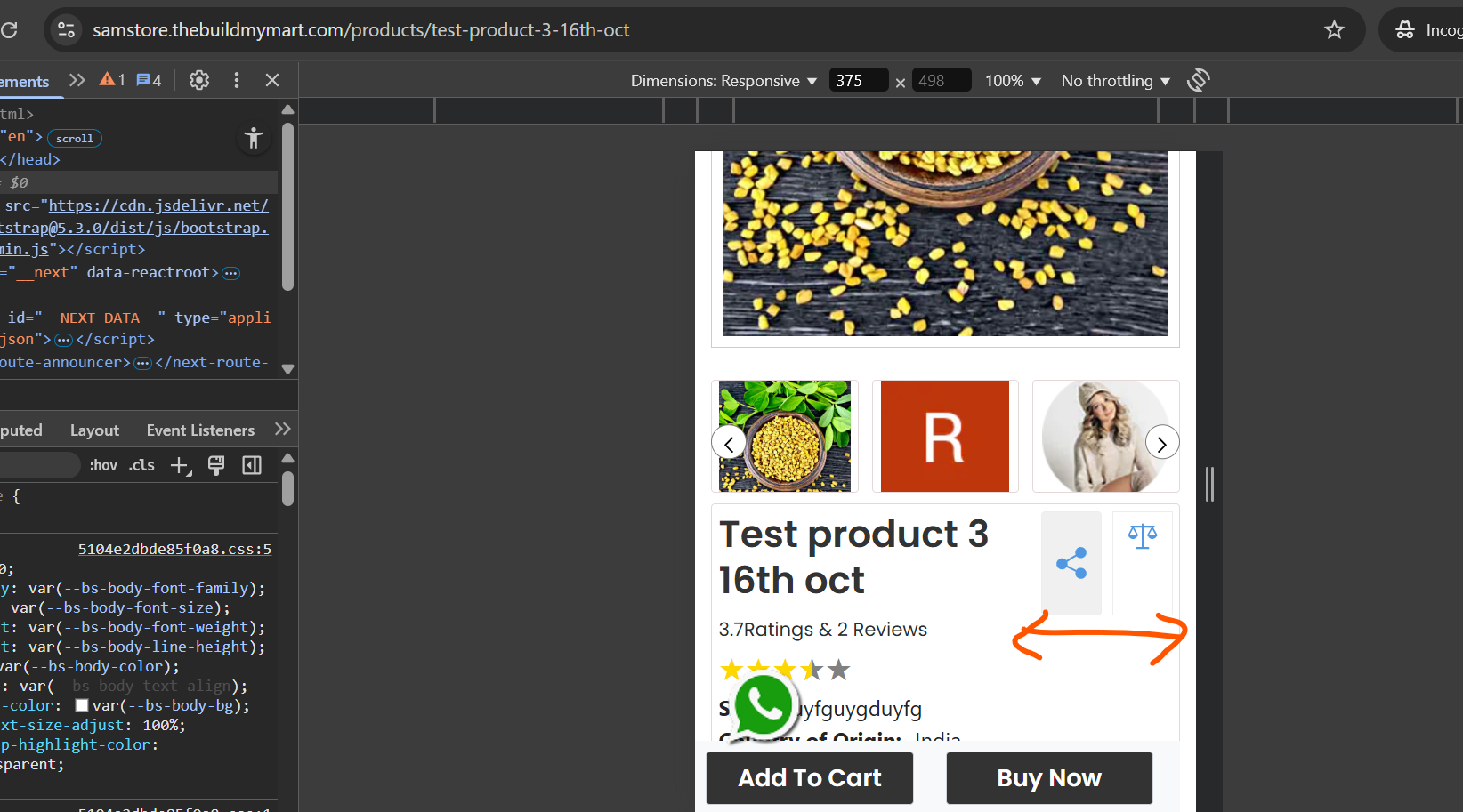Image resolution: width=1463 pixels, height=812 pixels.
Task: Open the No throttling dropdown
Action: click(1116, 81)
